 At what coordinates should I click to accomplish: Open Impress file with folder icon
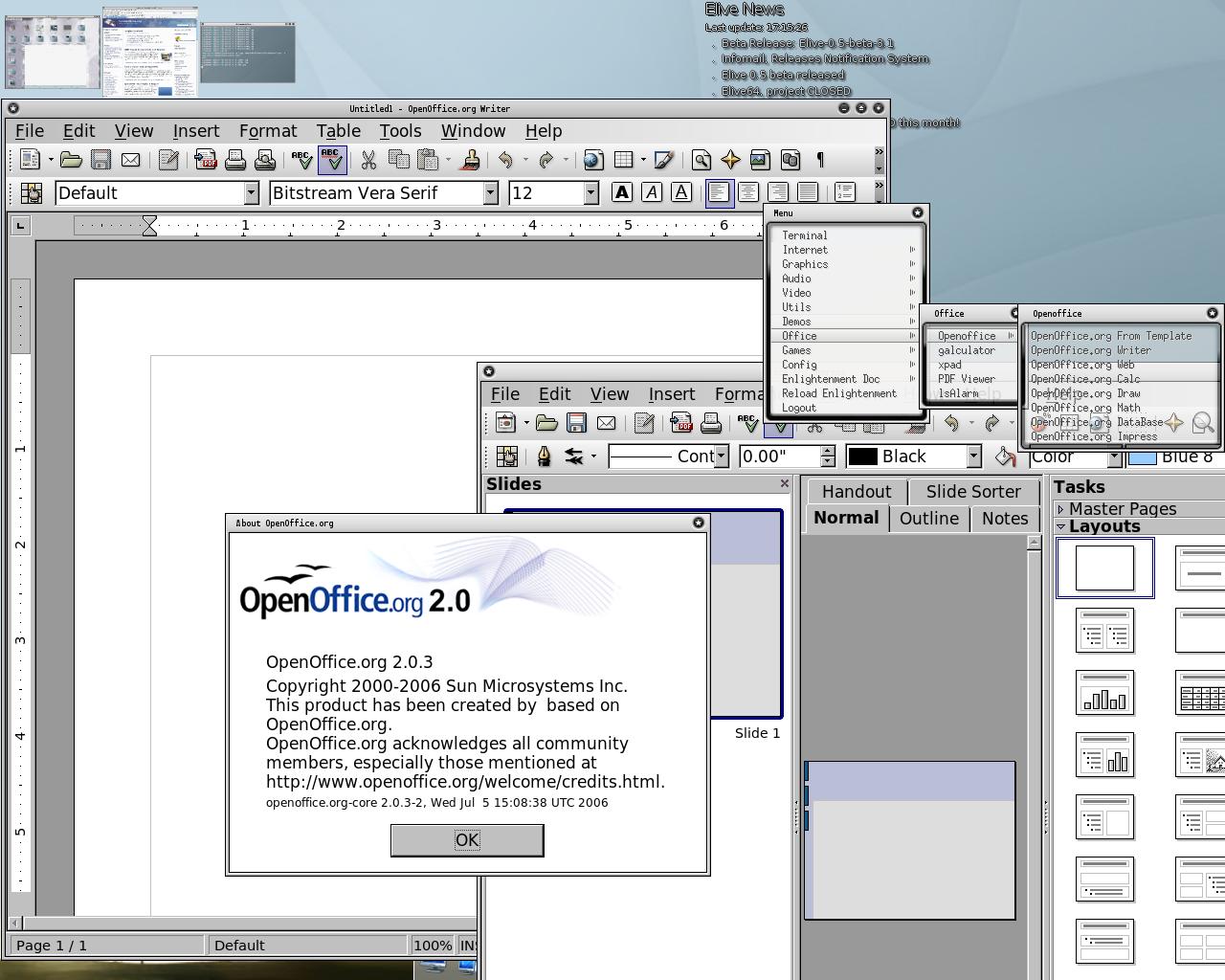click(546, 423)
